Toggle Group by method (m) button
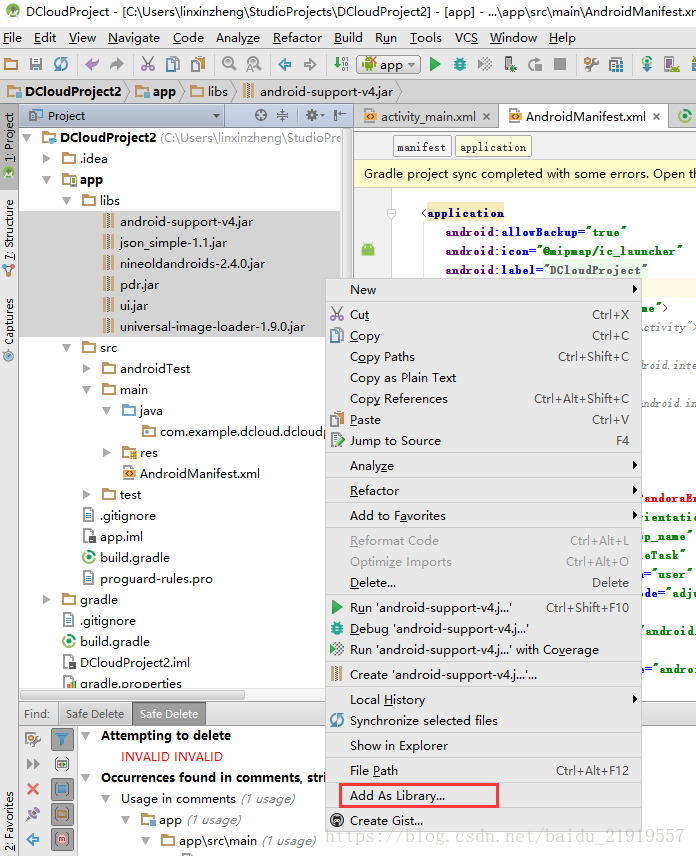Viewport: 696px width, 856px height. click(62, 839)
